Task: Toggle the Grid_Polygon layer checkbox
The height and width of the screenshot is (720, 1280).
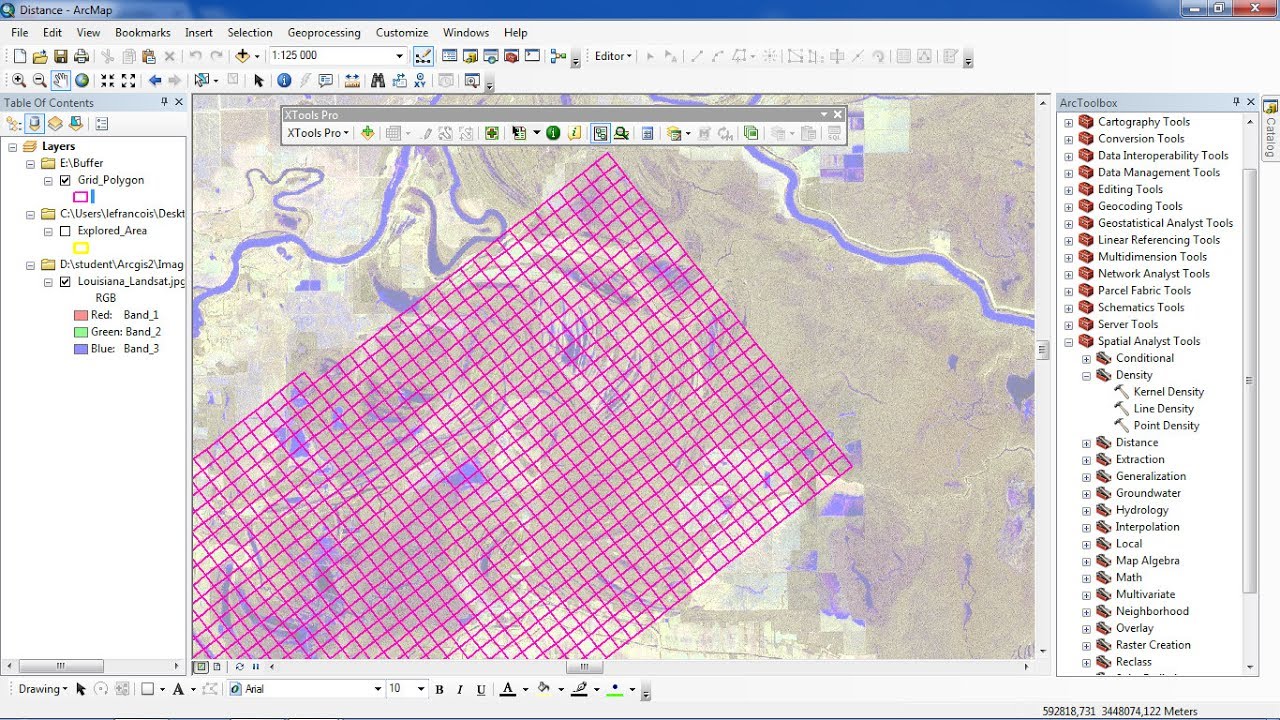Action: coord(65,181)
